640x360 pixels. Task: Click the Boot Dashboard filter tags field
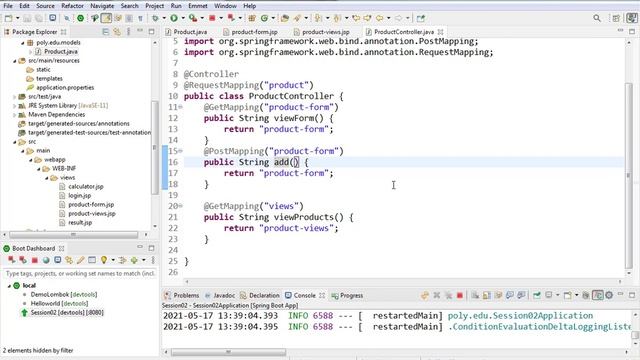tap(80, 273)
